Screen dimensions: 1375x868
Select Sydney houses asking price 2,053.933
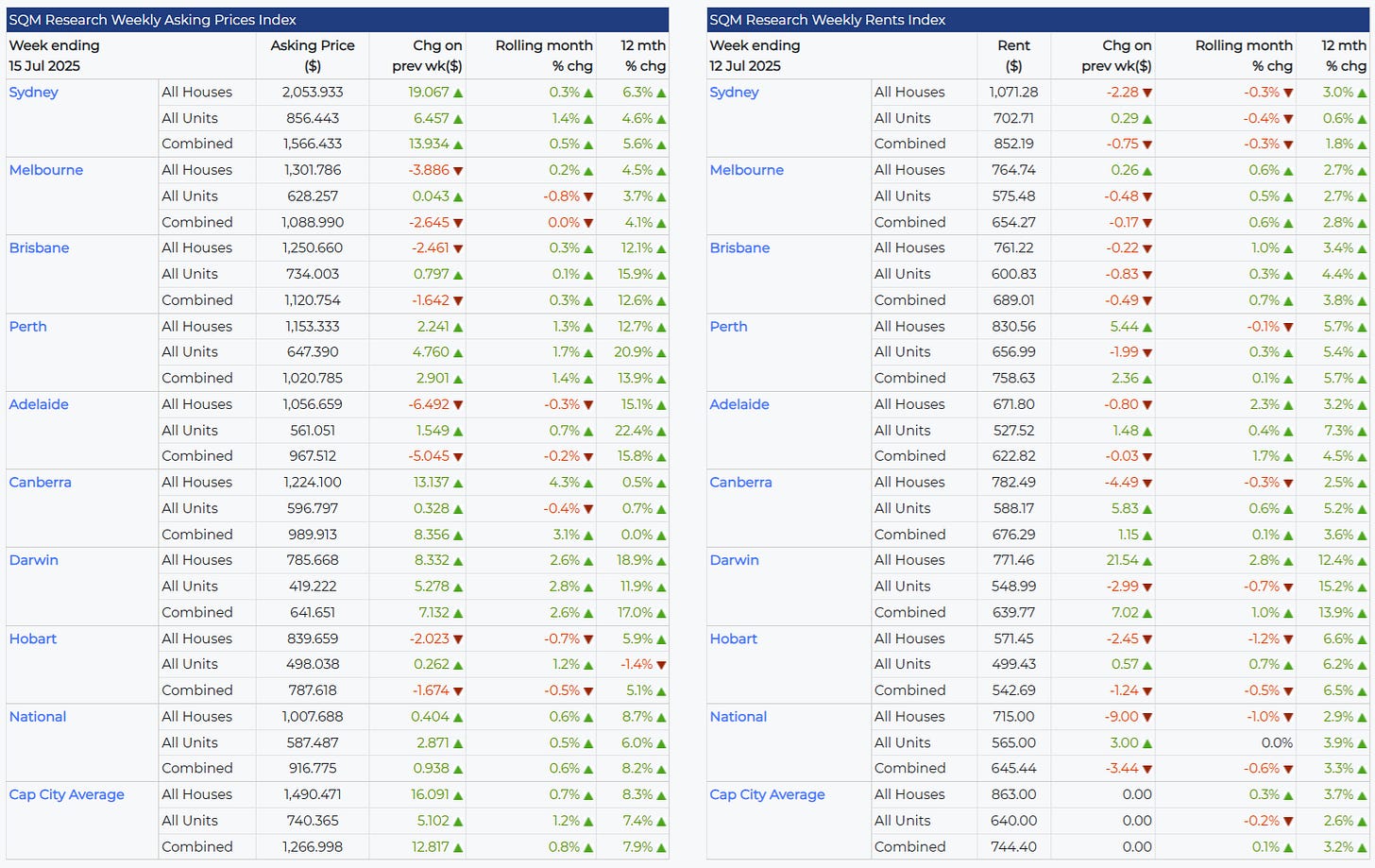click(313, 92)
